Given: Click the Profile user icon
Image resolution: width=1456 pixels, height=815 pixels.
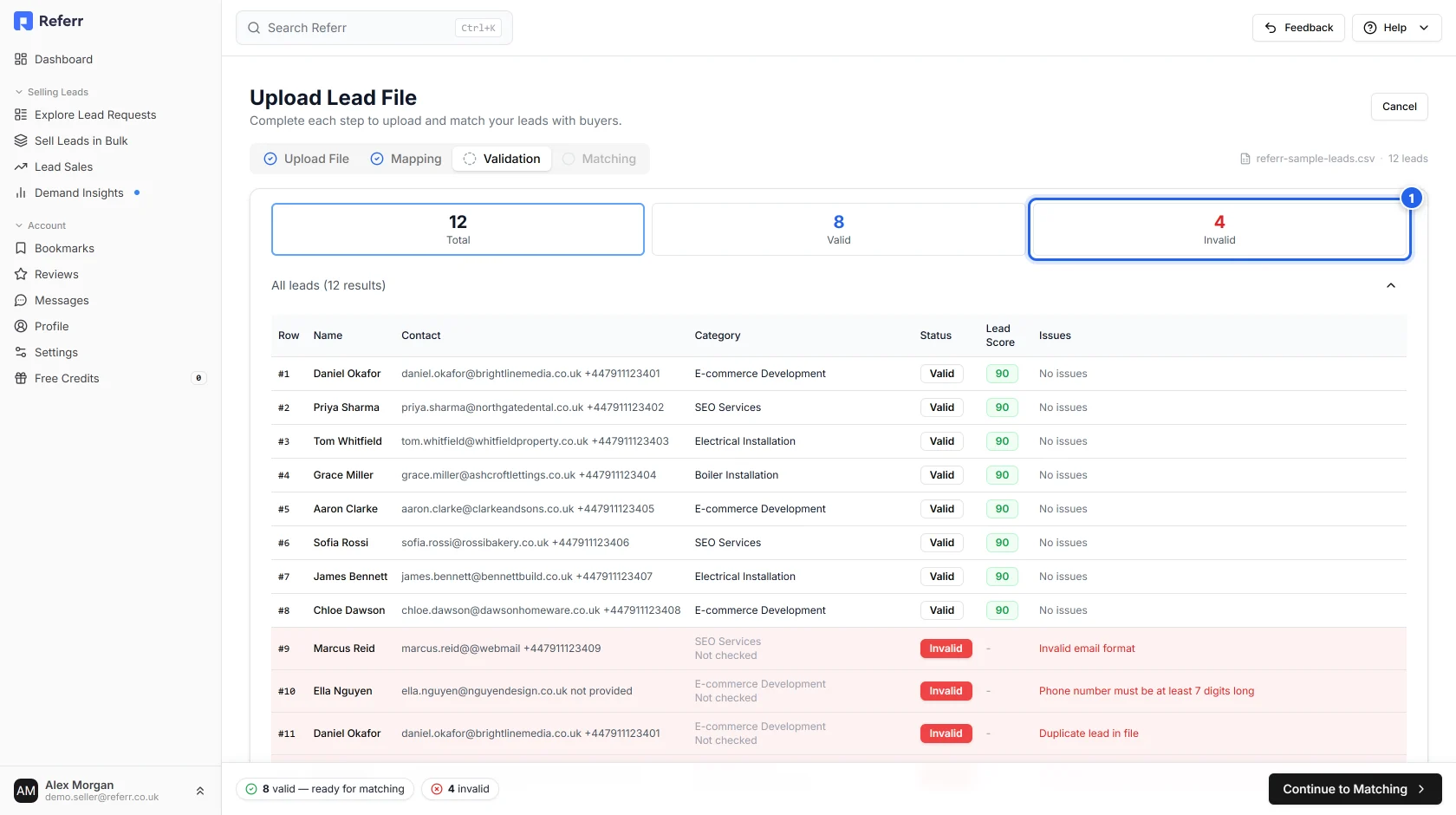Looking at the screenshot, I should click(21, 326).
